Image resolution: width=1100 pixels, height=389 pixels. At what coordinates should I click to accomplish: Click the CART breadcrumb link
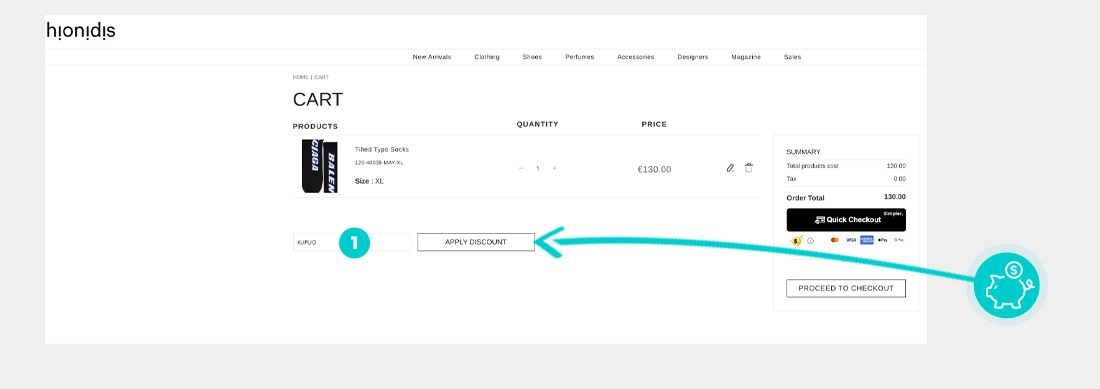click(321, 77)
